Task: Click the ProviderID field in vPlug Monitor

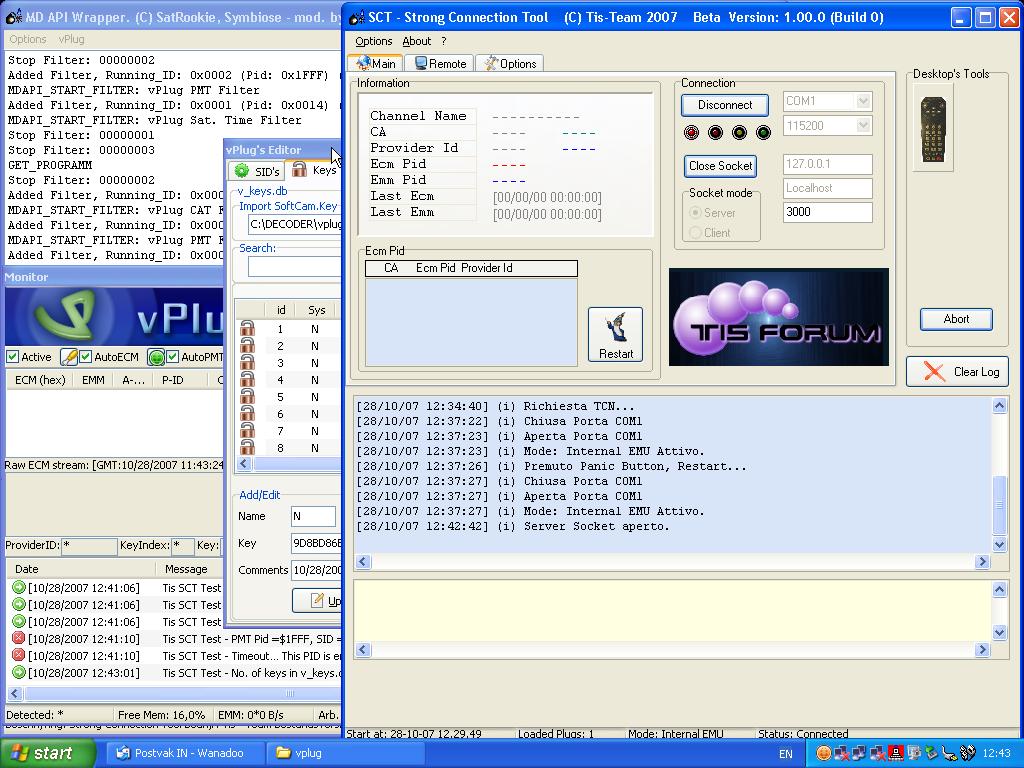Action: click(89, 545)
